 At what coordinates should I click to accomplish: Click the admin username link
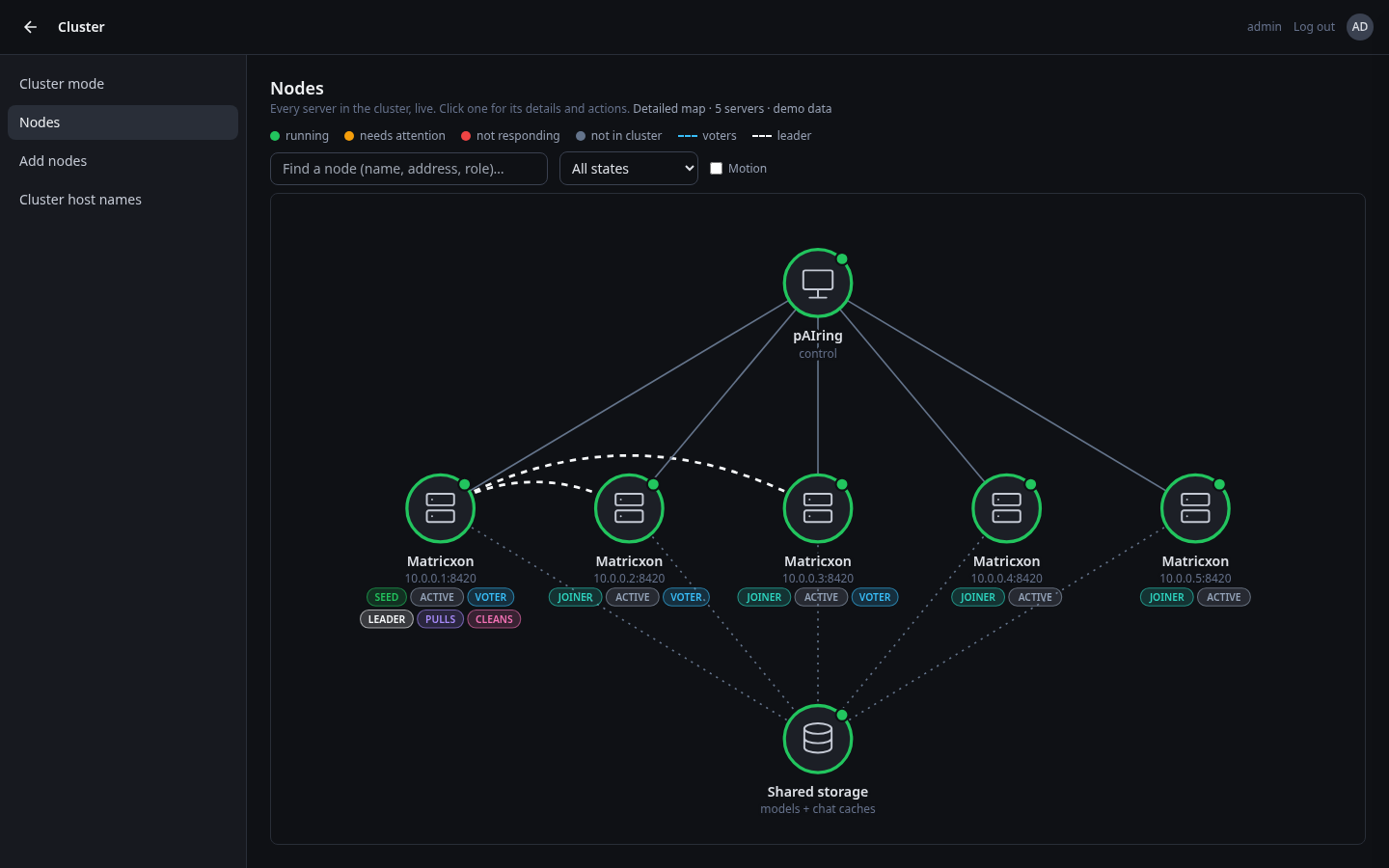1264,27
